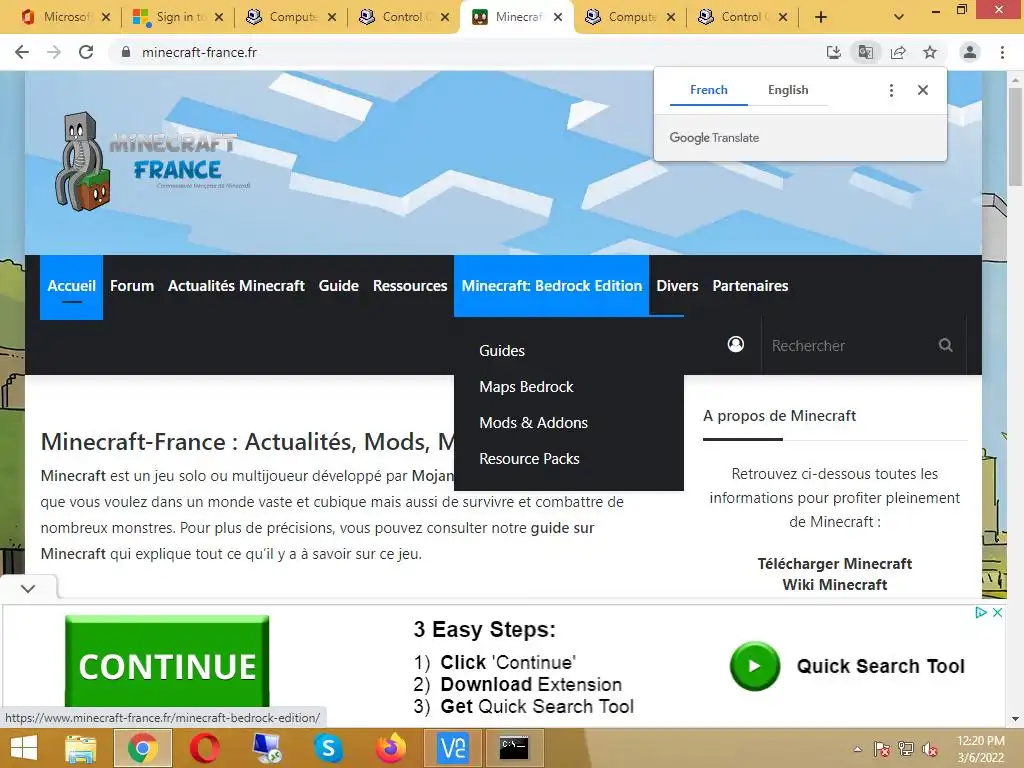Click the user account icon near search
1024x768 pixels.
click(736, 344)
